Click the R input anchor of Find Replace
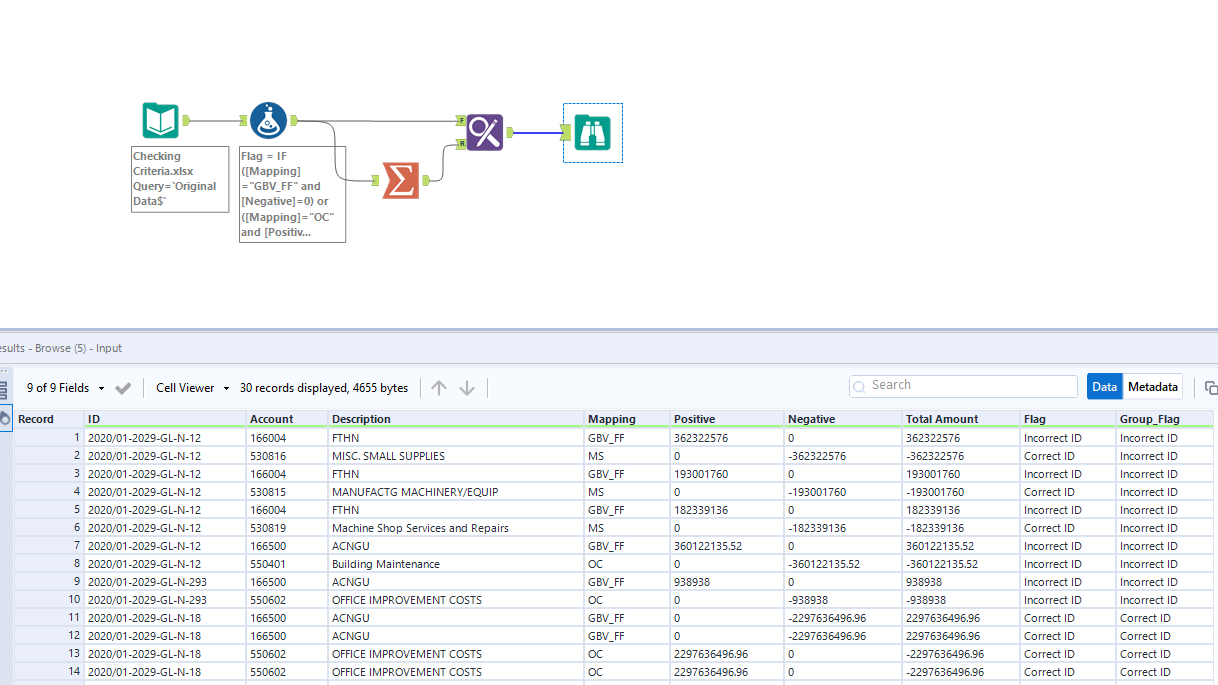The image size is (1218, 685). pyautogui.click(x=463, y=144)
